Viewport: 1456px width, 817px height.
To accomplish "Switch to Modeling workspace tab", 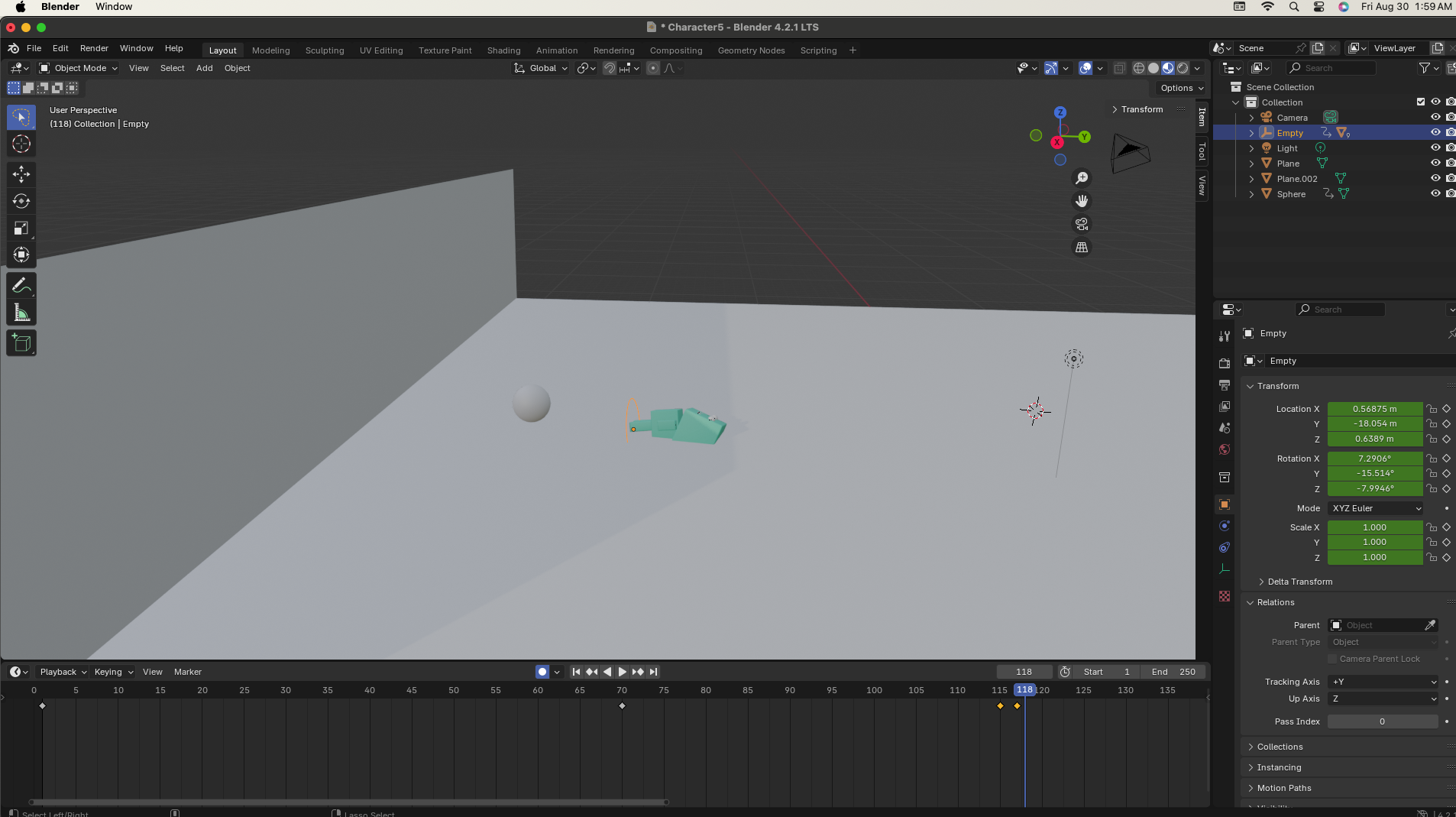I will click(x=271, y=50).
